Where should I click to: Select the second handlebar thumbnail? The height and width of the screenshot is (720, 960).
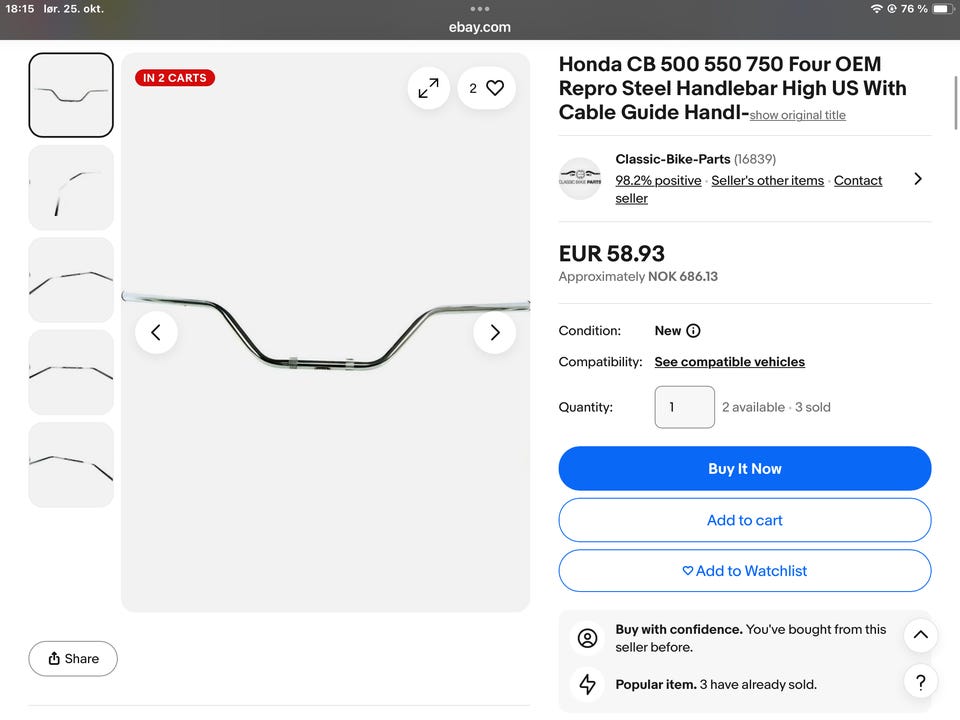(71, 188)
